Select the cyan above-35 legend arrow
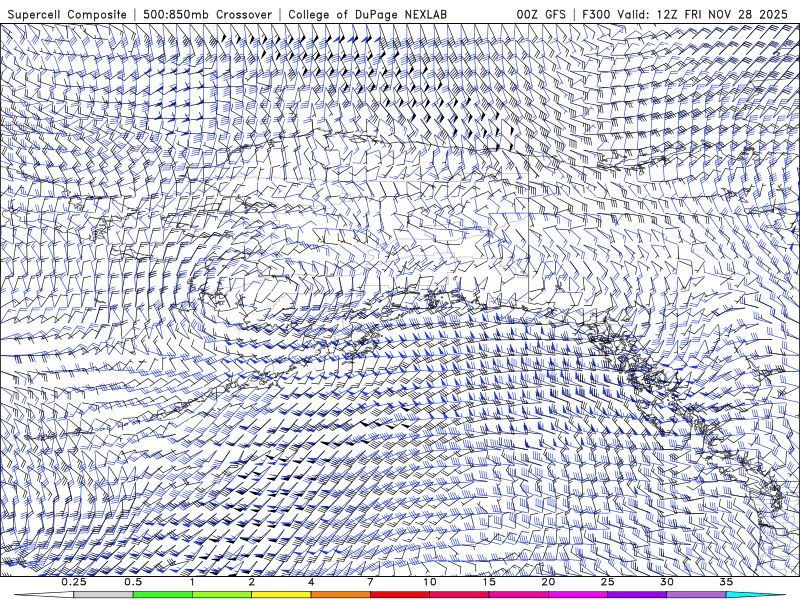This screenshot has width=800, height=600. click(x=756, y=595)
